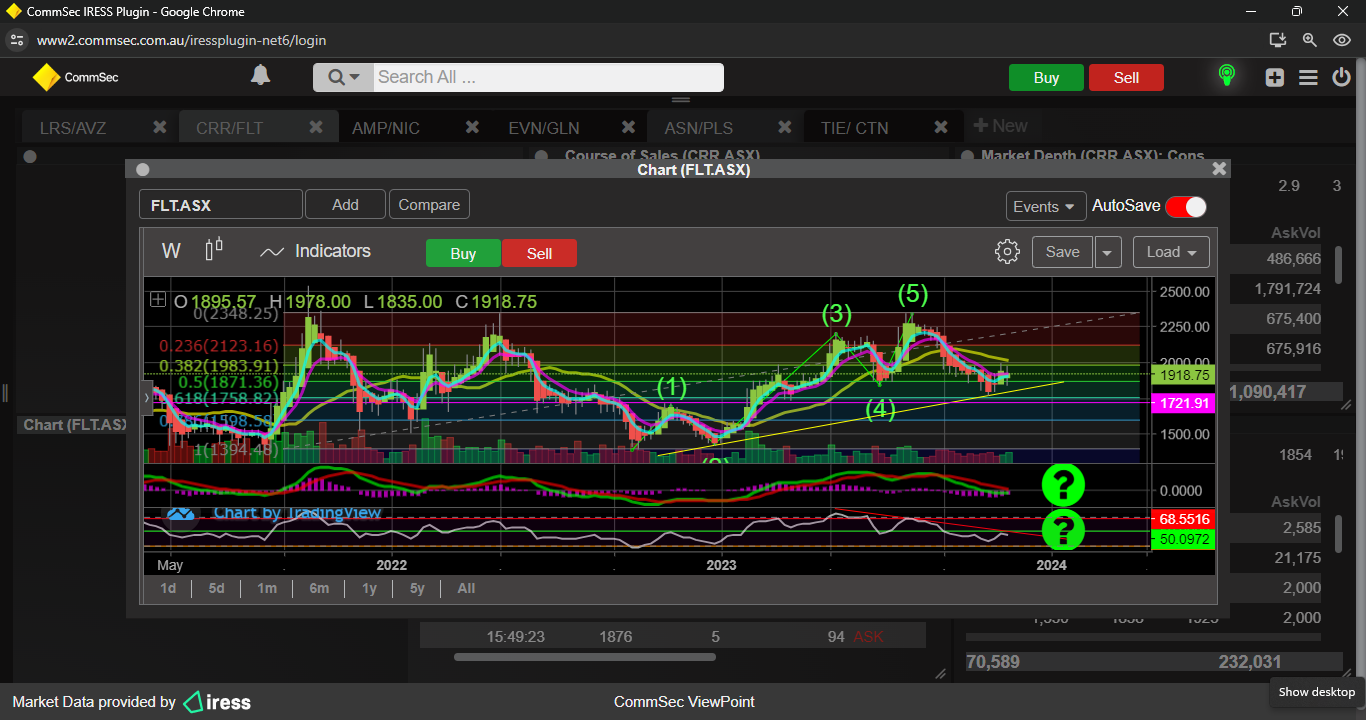
Task: Select the 1d time range
Action: coord(168,588)
